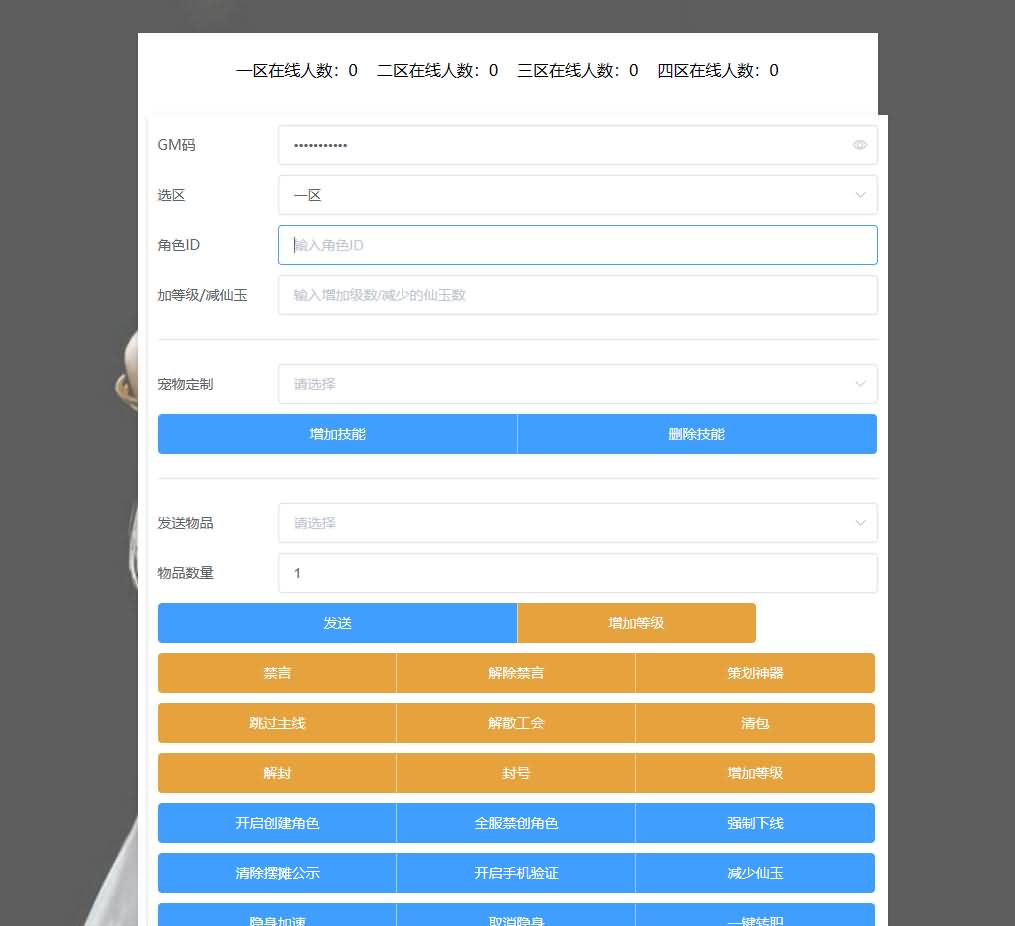Focus the 角色ID input field

pos(577,245)
